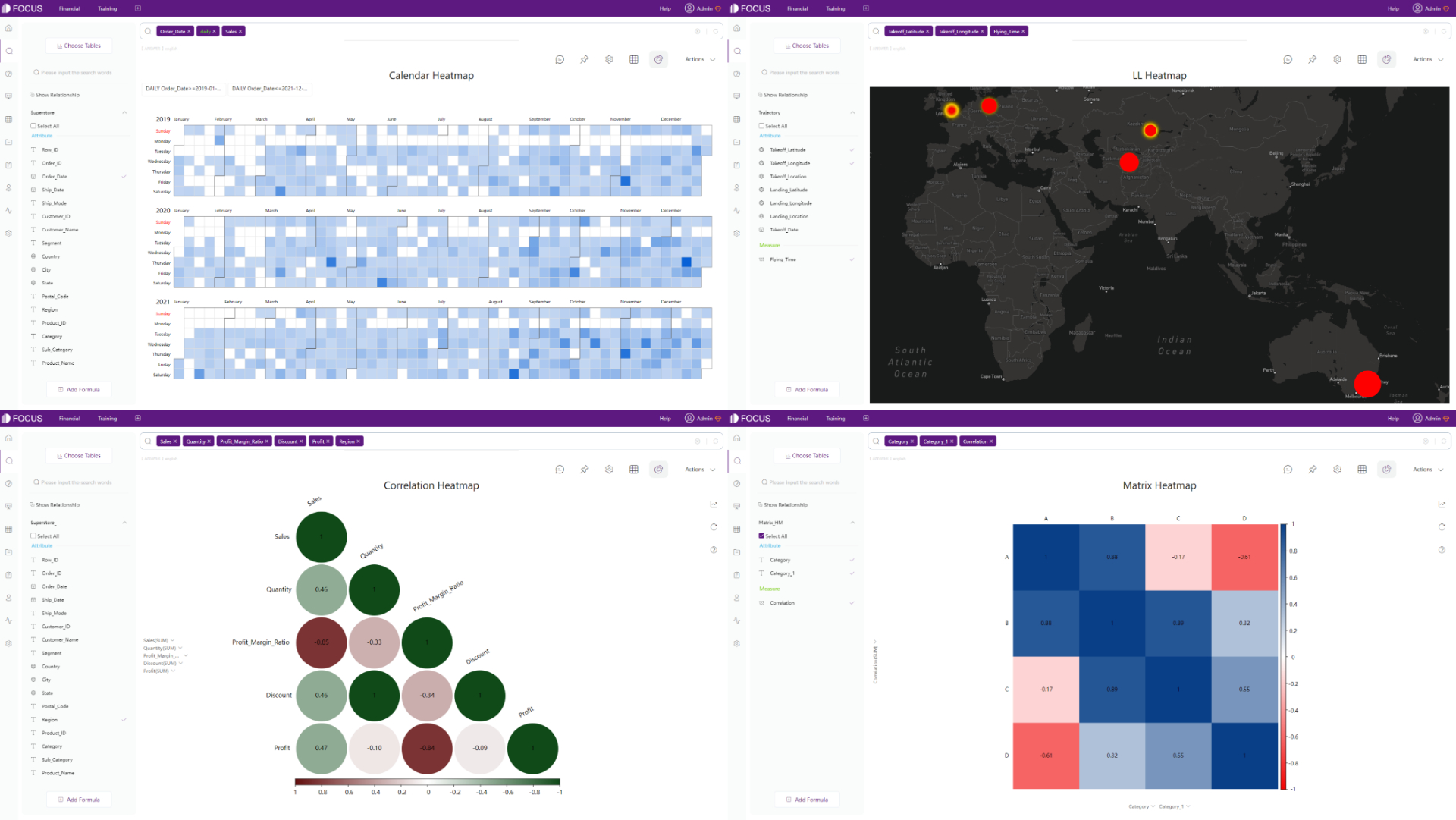Pin the chart in LL Heatmap window
This screenshot has width=1456, height=820.
[1313, 59]
